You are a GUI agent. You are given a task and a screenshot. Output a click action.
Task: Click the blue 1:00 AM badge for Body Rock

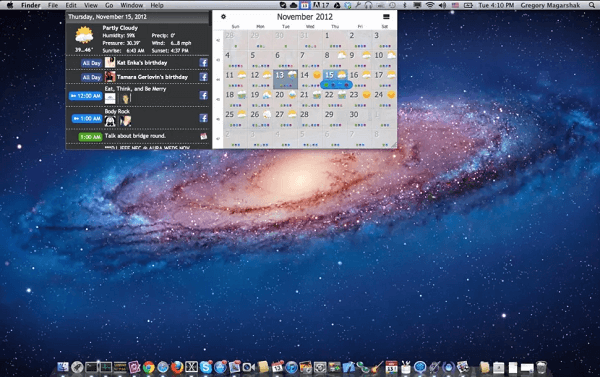tap(87, 118)
